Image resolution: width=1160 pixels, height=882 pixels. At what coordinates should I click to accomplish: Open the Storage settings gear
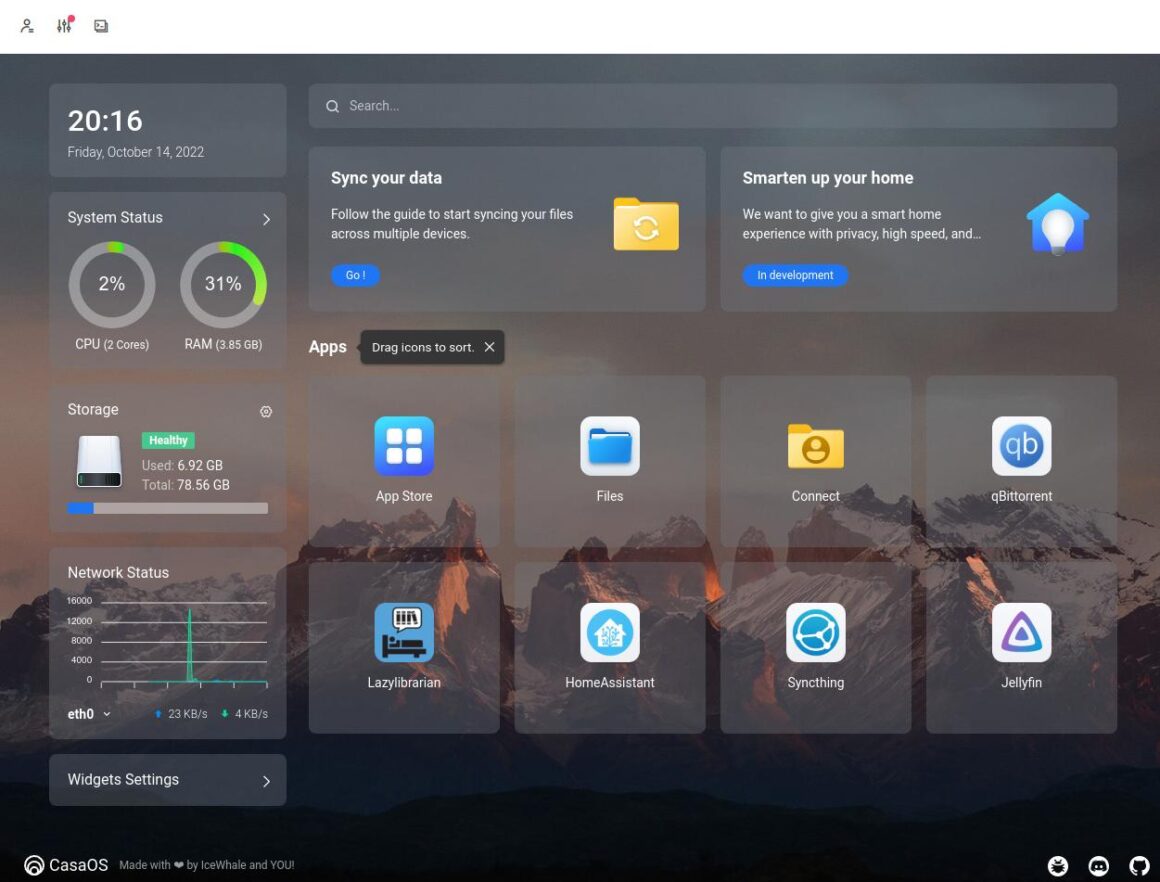tap(266, 411)
